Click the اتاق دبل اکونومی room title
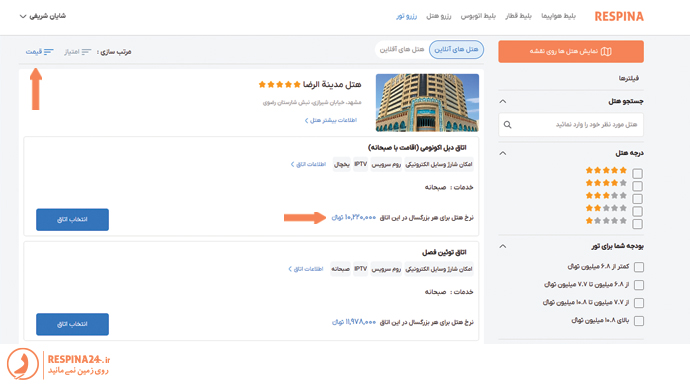 tap(417, 147)
